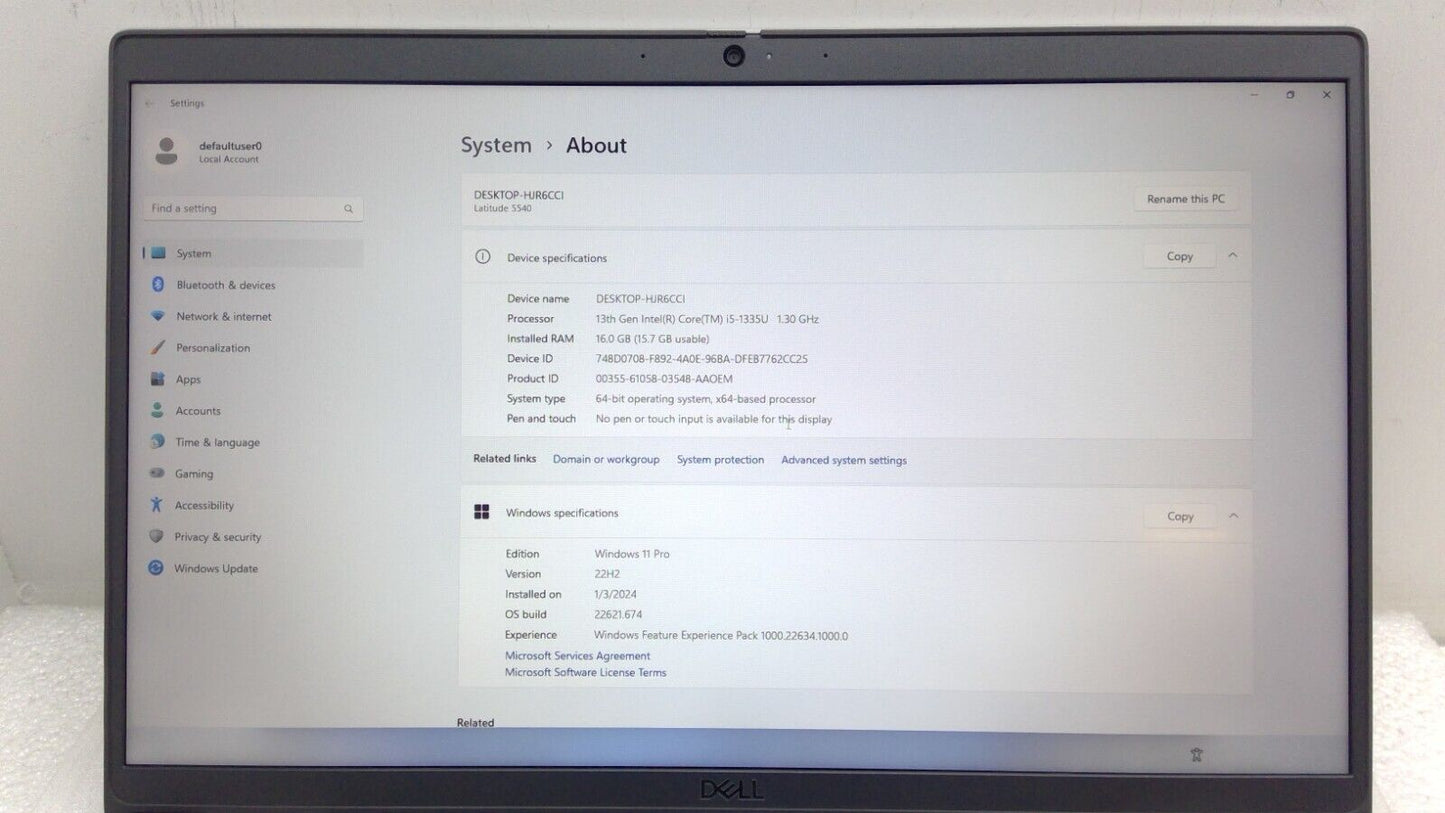
Task: Open Accessibility settings
Action: tap(253, 505)
